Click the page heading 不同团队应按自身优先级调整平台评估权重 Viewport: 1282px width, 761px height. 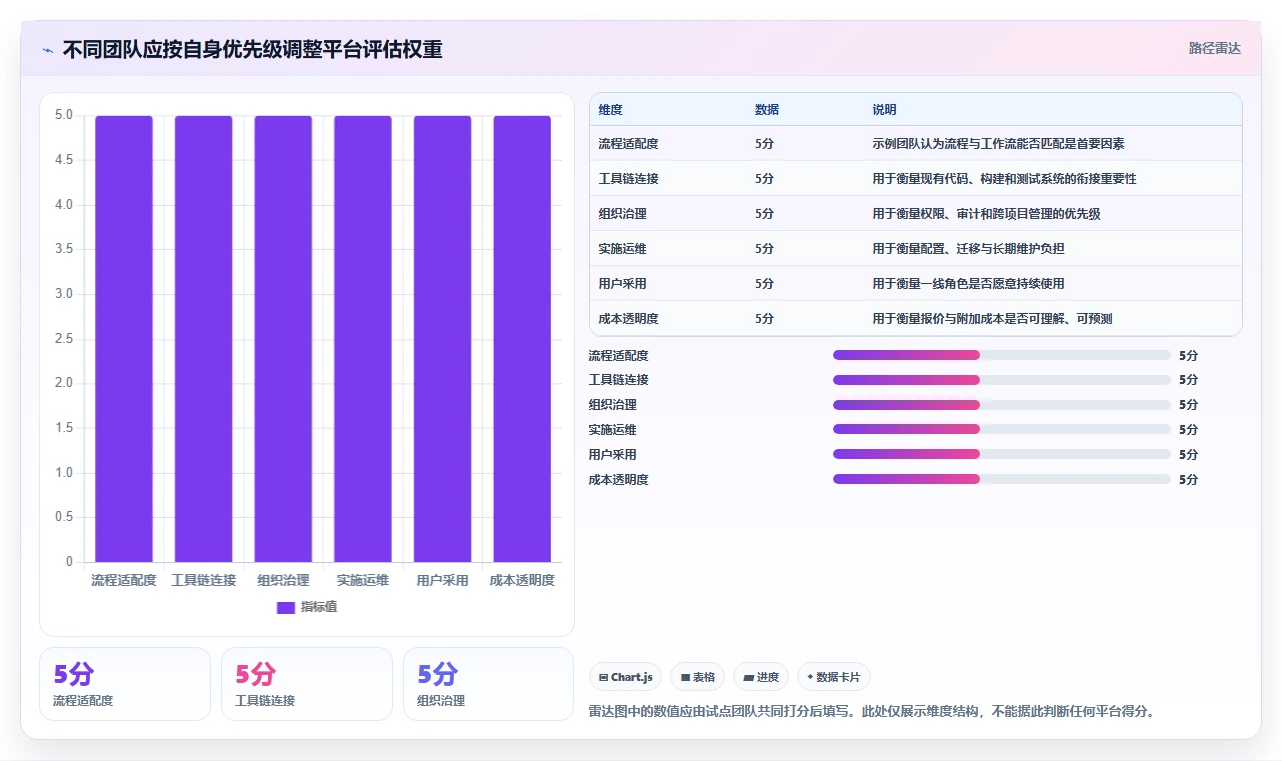pyautogui.click(x=252, y=50)
